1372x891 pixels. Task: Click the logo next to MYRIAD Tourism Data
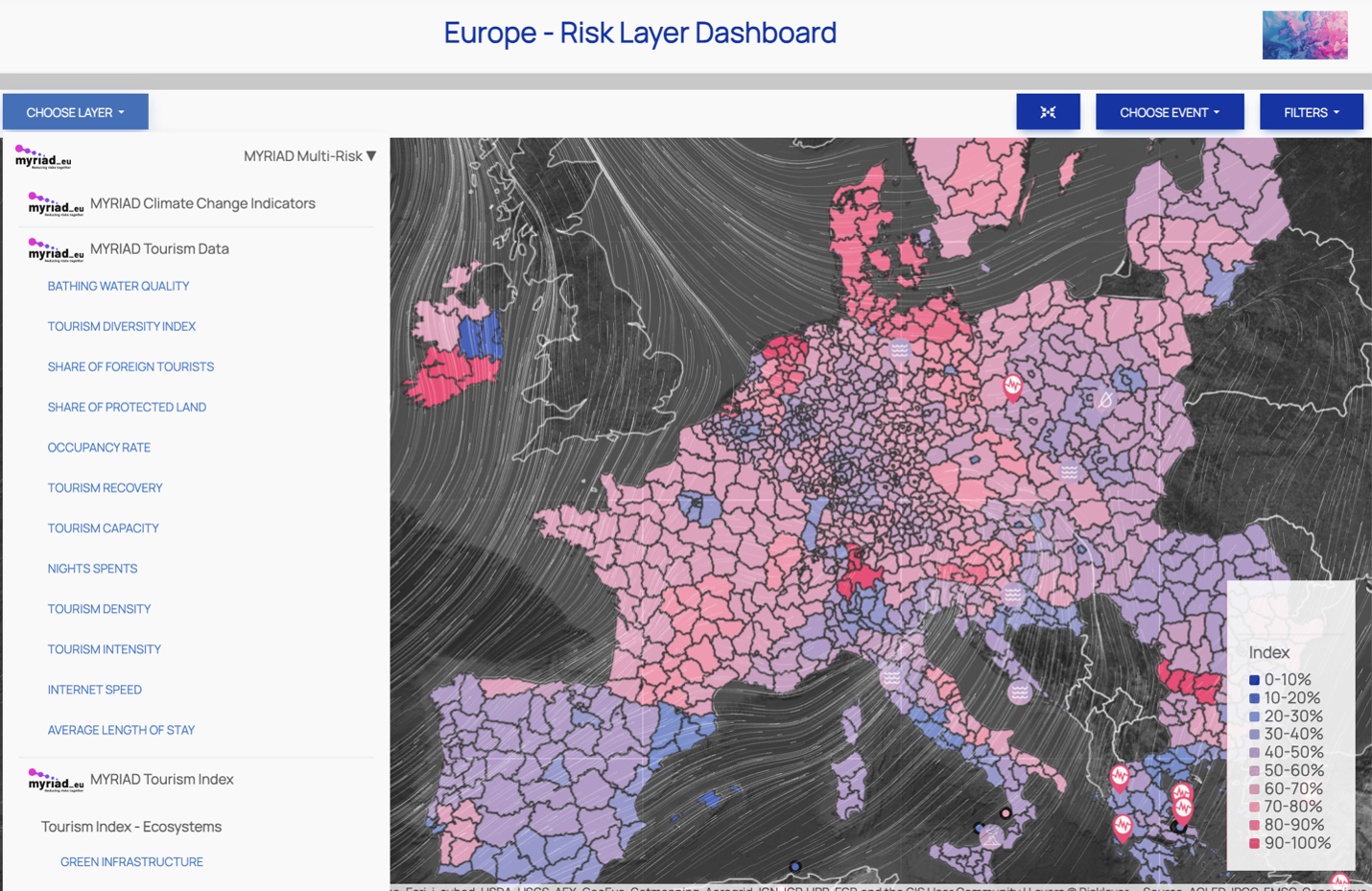pyautogui.click(x=56, y=249)
